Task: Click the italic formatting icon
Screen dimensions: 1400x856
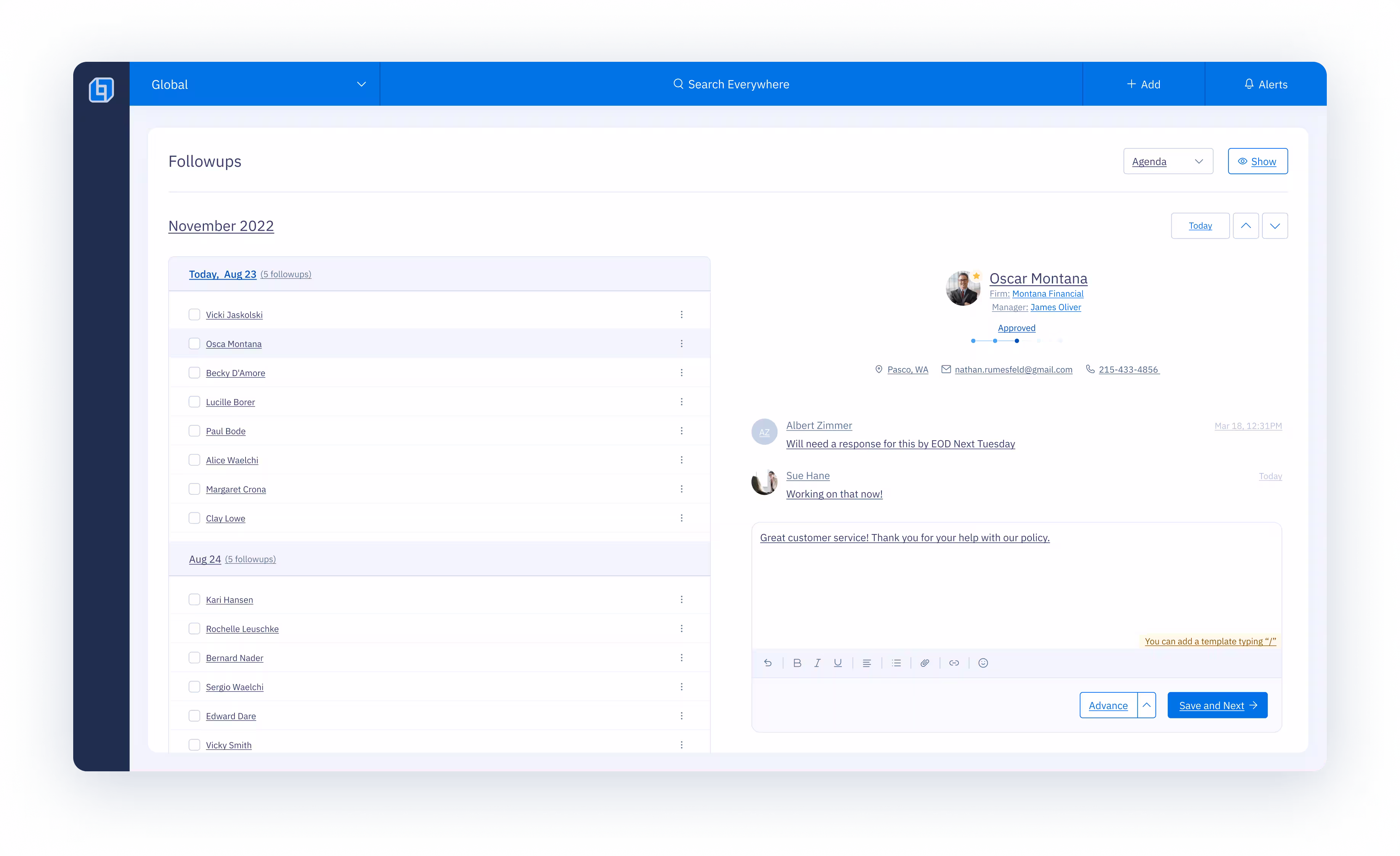Action: pyautogui.click(x=817, y=663)
